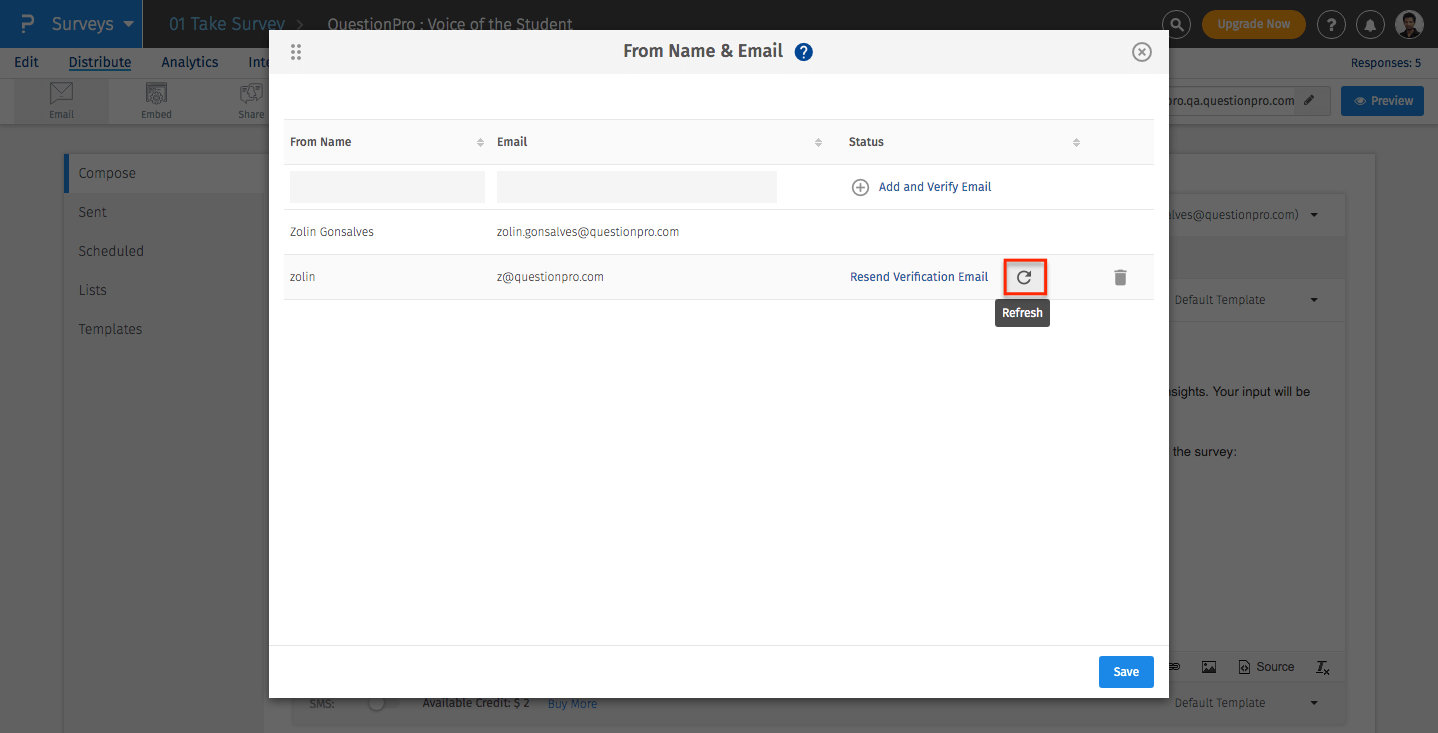Select the Share distribution icon
The height and width of the screenshot is (733, 1438).
tap(251, 101)
